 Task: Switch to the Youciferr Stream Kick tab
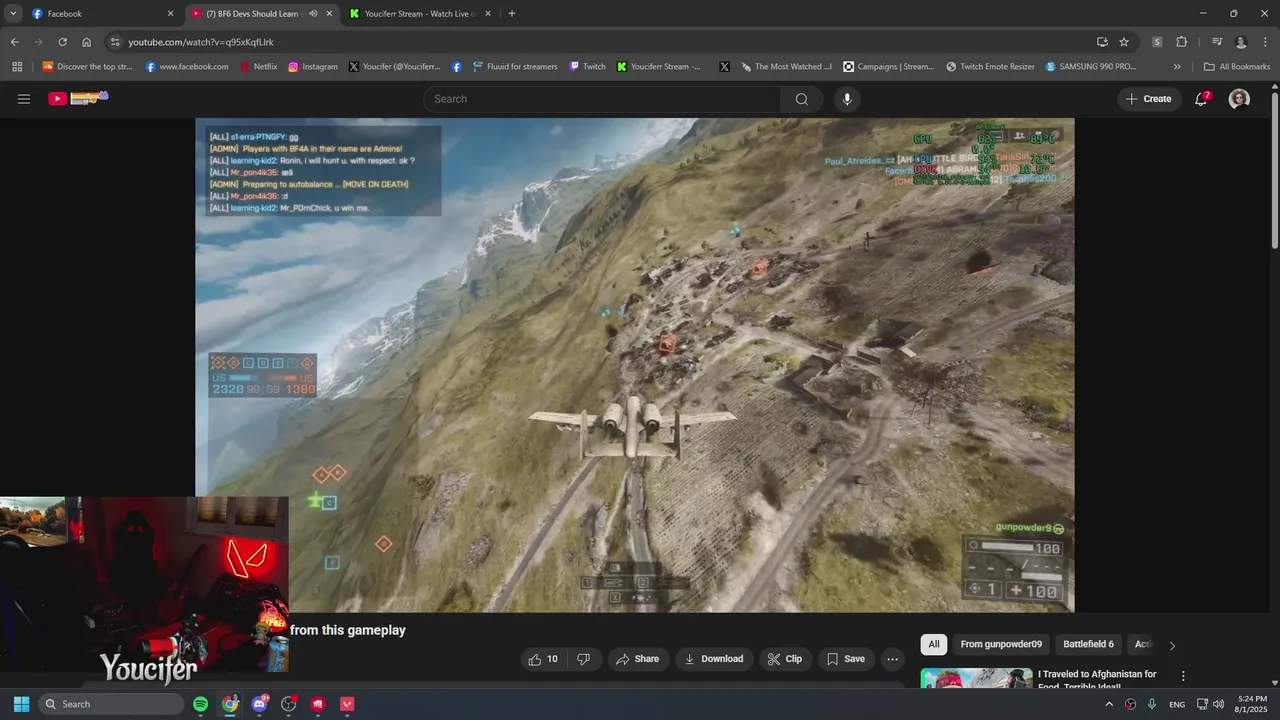click(420, 14)
